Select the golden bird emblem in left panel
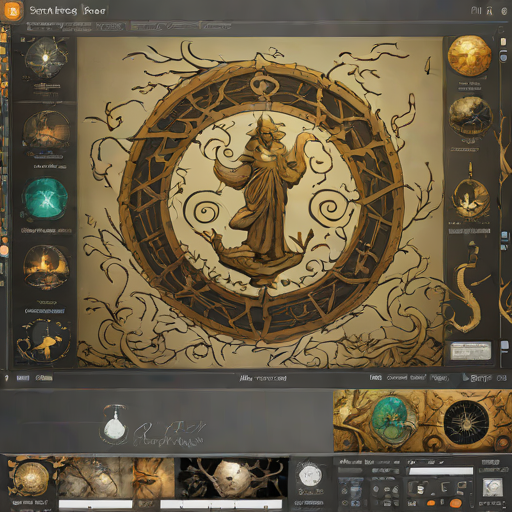This screenshot has height=512, width=512. click(43, 340)
